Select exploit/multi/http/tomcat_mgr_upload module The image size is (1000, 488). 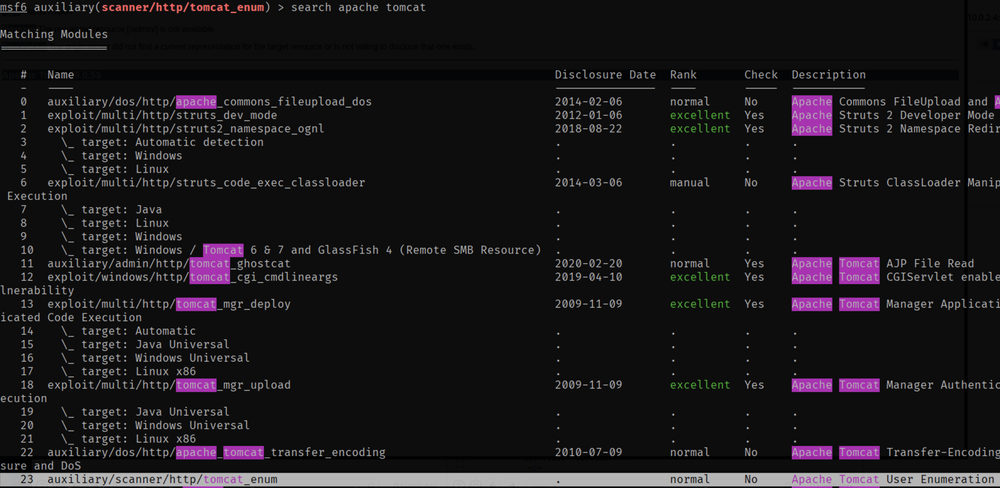pyautogui.click(x=169, y=385)
